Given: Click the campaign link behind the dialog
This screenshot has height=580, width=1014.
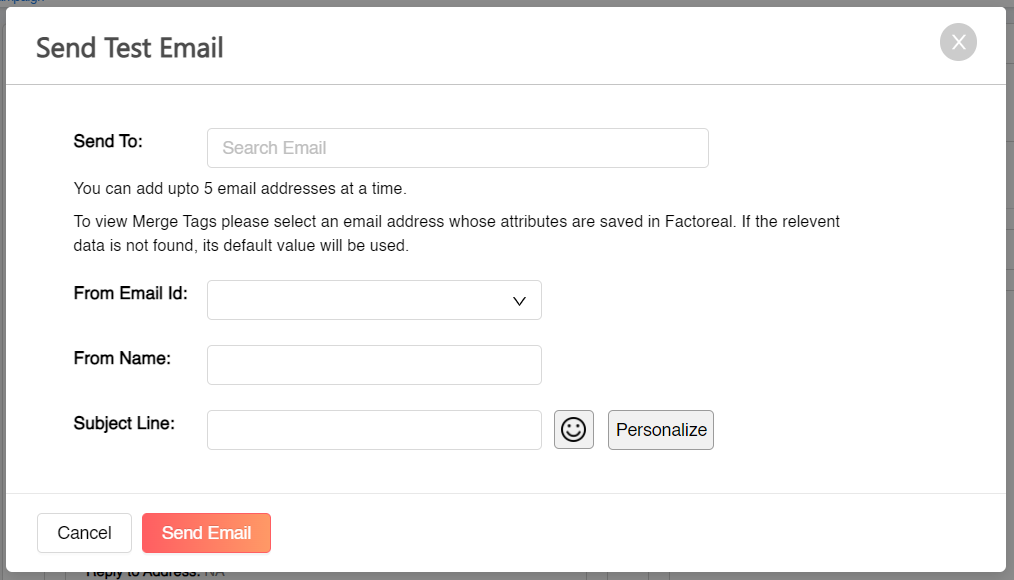Looking at the screenshot, I should point(20,3).
